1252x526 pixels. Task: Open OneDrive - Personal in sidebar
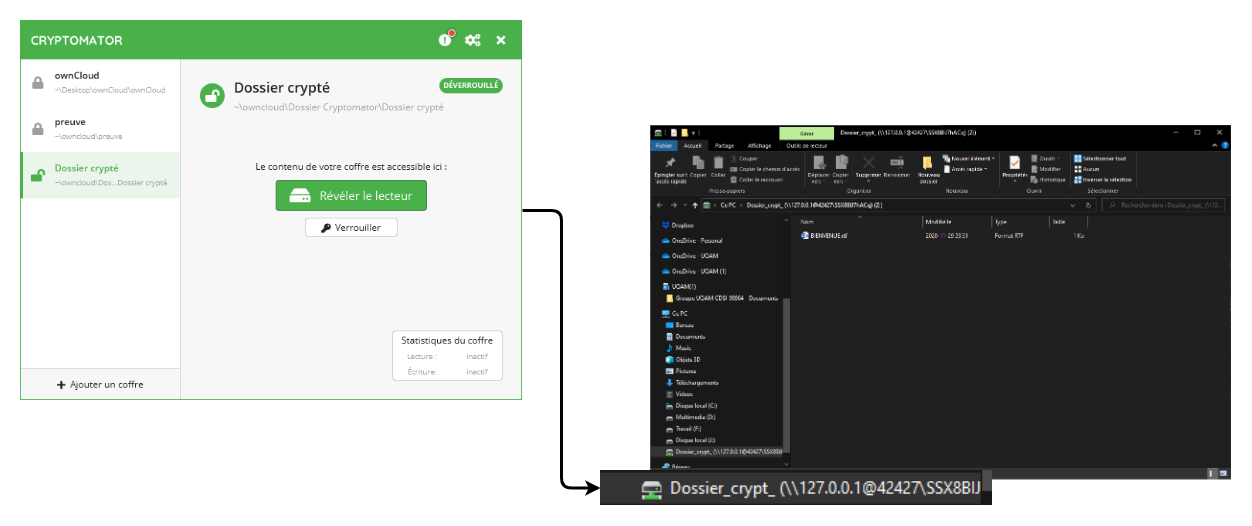(x=691, y=241)
